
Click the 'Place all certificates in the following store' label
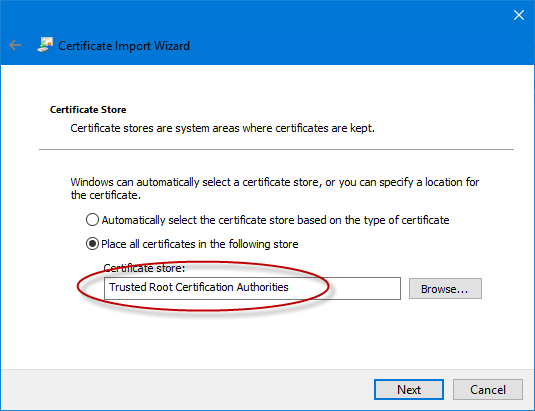(x=200, y=244)
